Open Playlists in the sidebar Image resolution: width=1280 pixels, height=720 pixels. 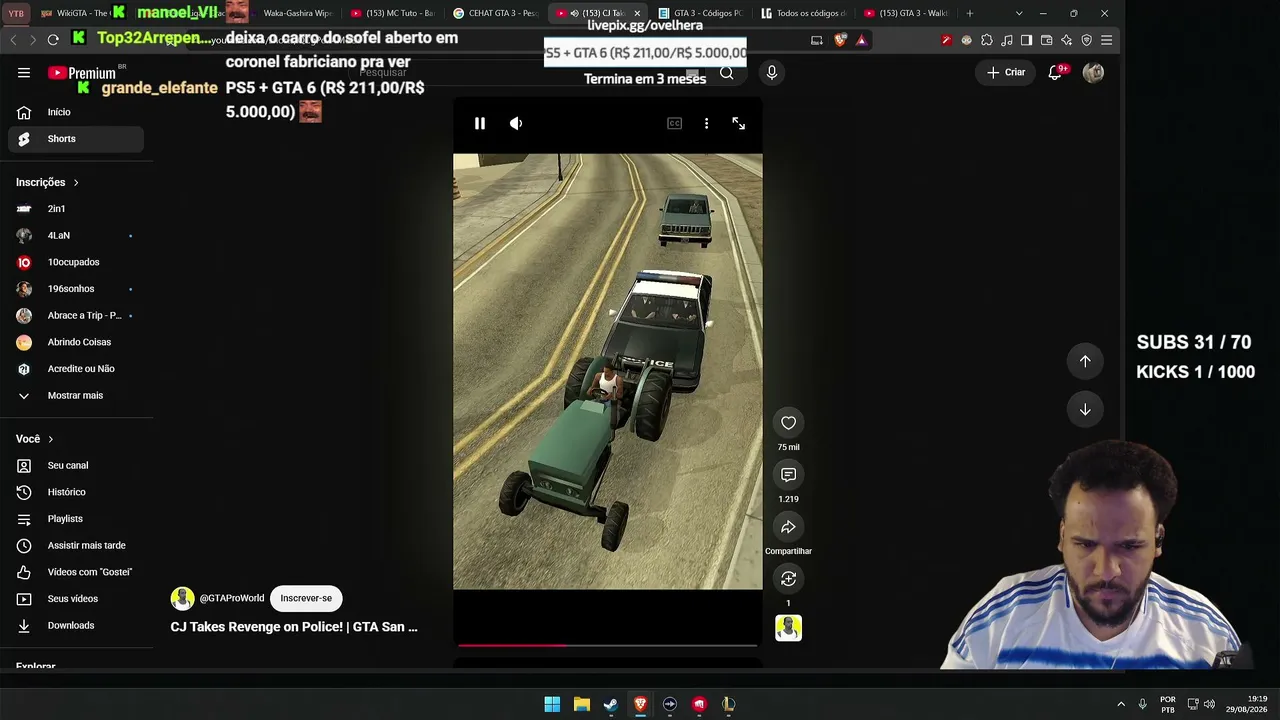[76, 519]
